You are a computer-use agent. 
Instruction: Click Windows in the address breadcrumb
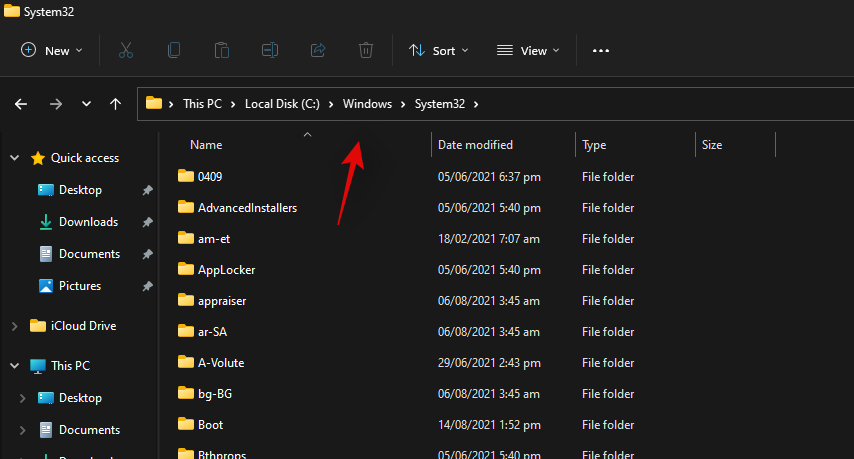pos(367,103)
